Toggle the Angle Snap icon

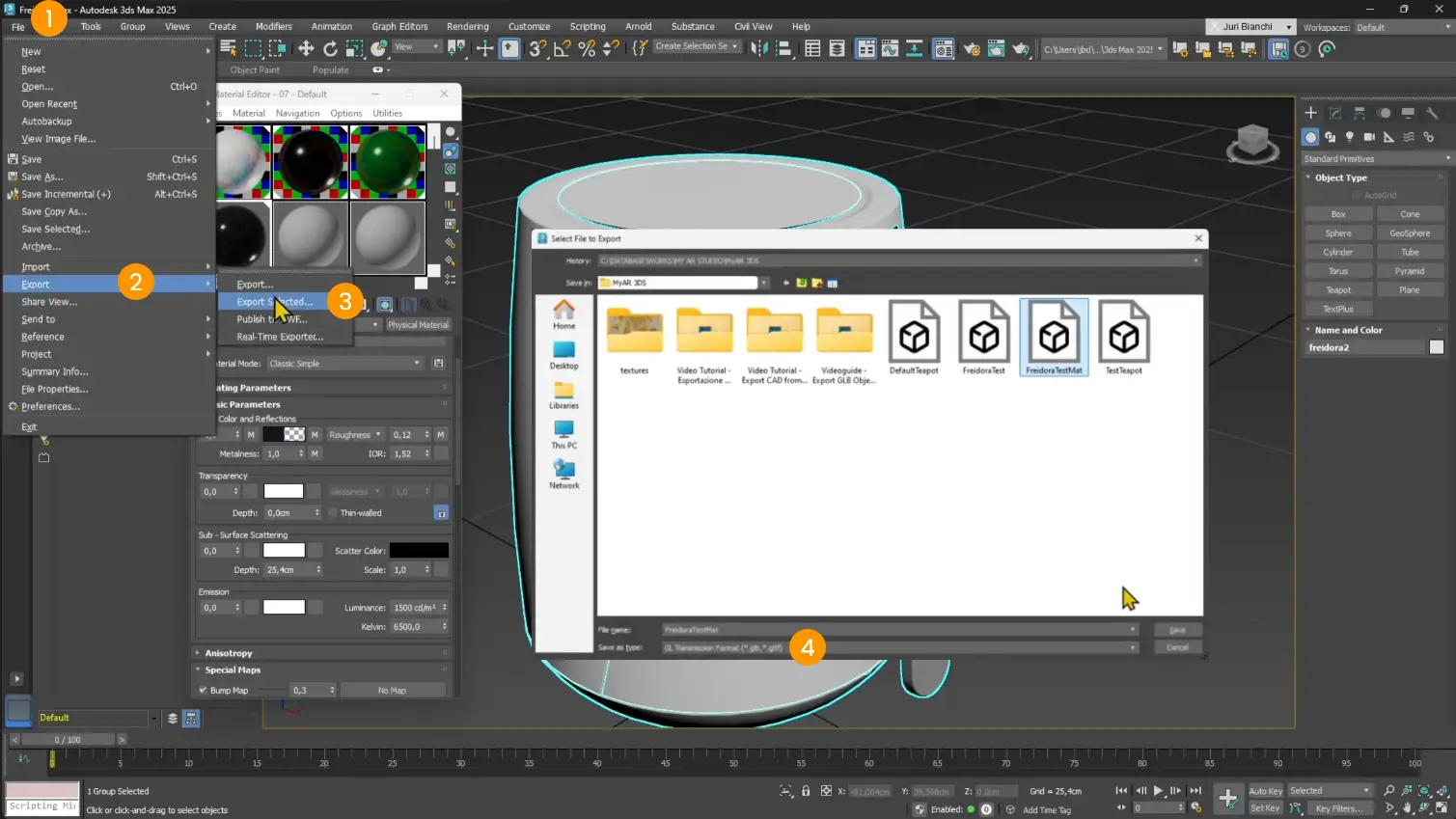[x=563, y=48]
